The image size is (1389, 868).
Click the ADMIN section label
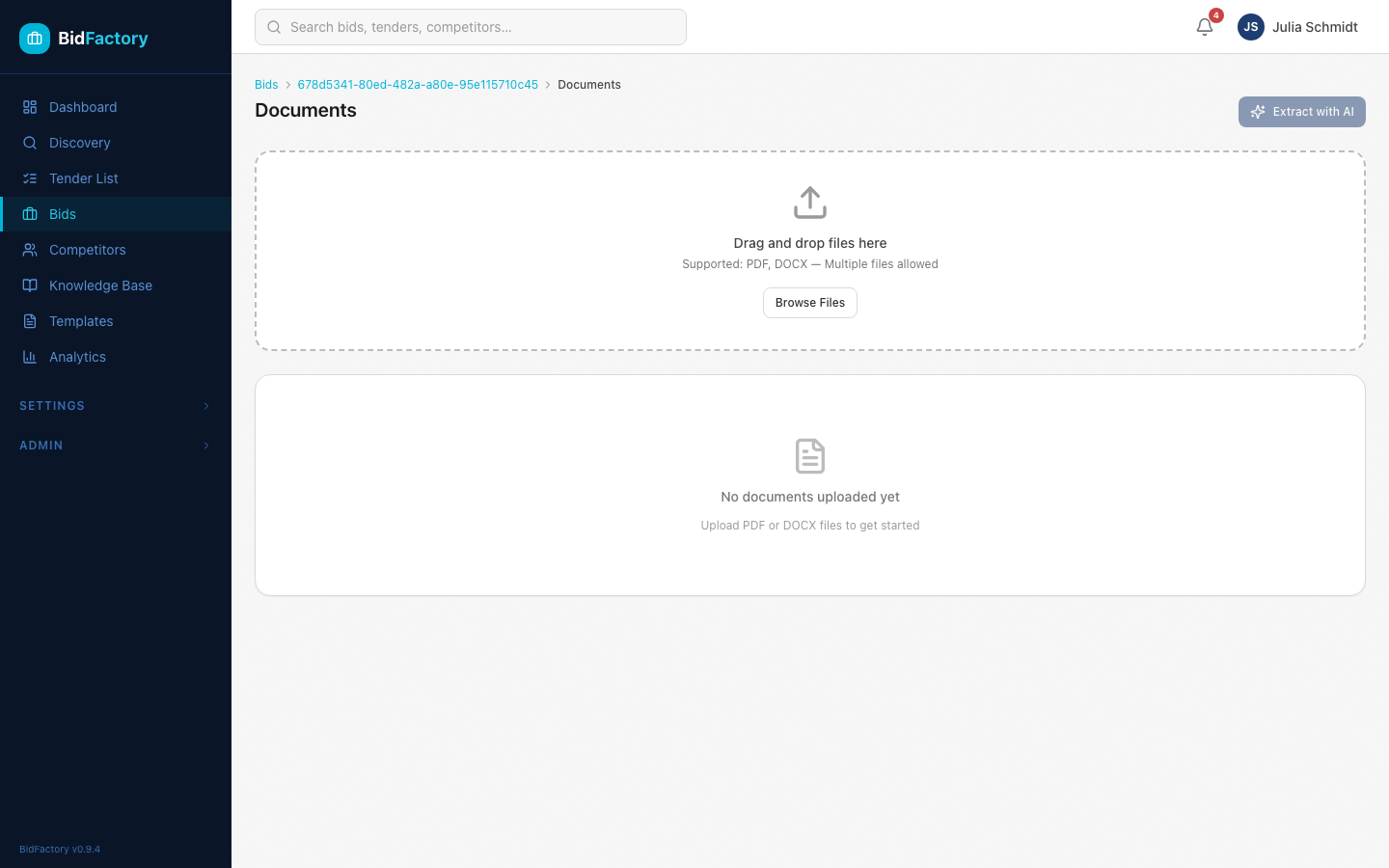tap(41, 446)
